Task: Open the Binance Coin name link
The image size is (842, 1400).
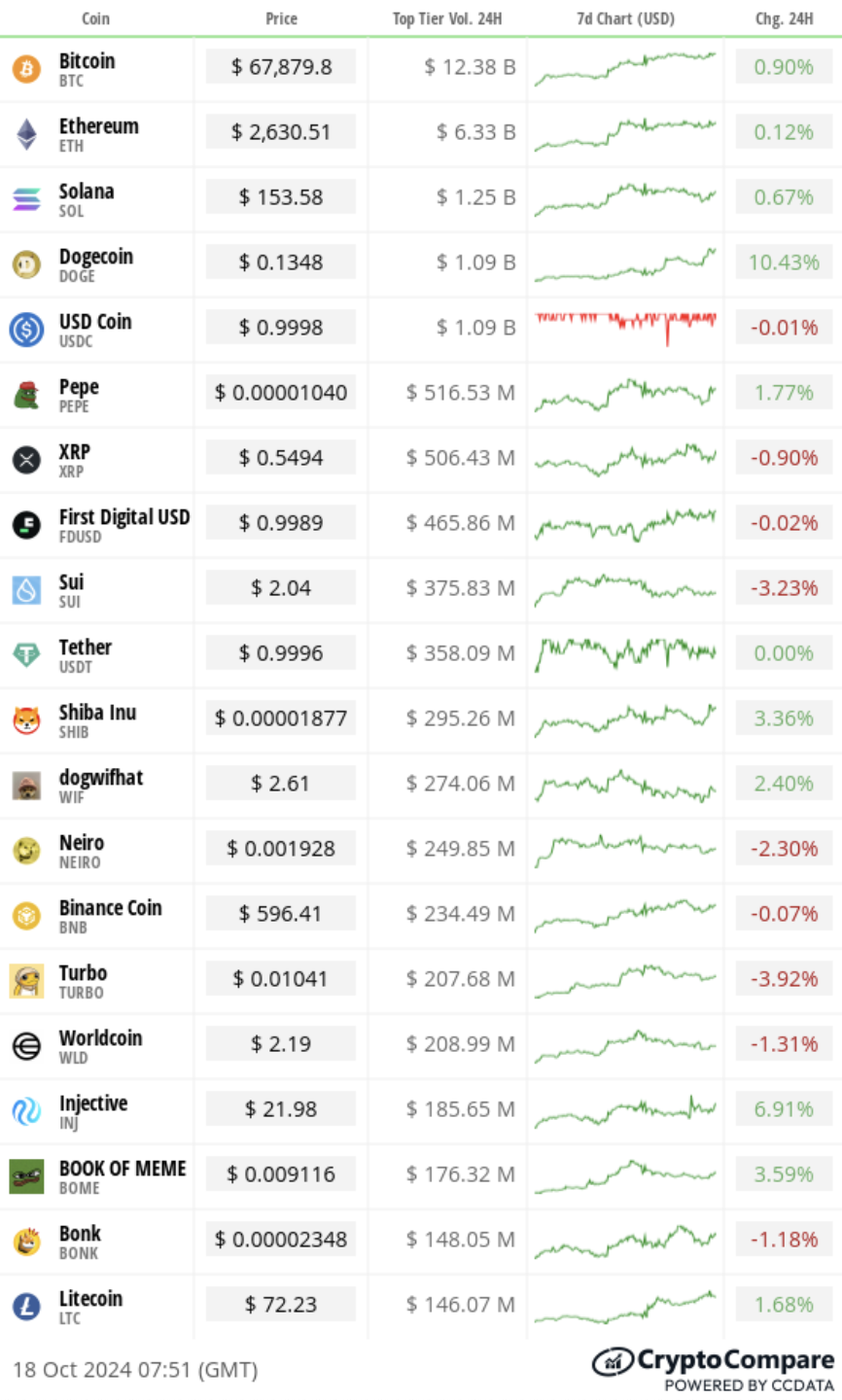Action: (110, 908)
